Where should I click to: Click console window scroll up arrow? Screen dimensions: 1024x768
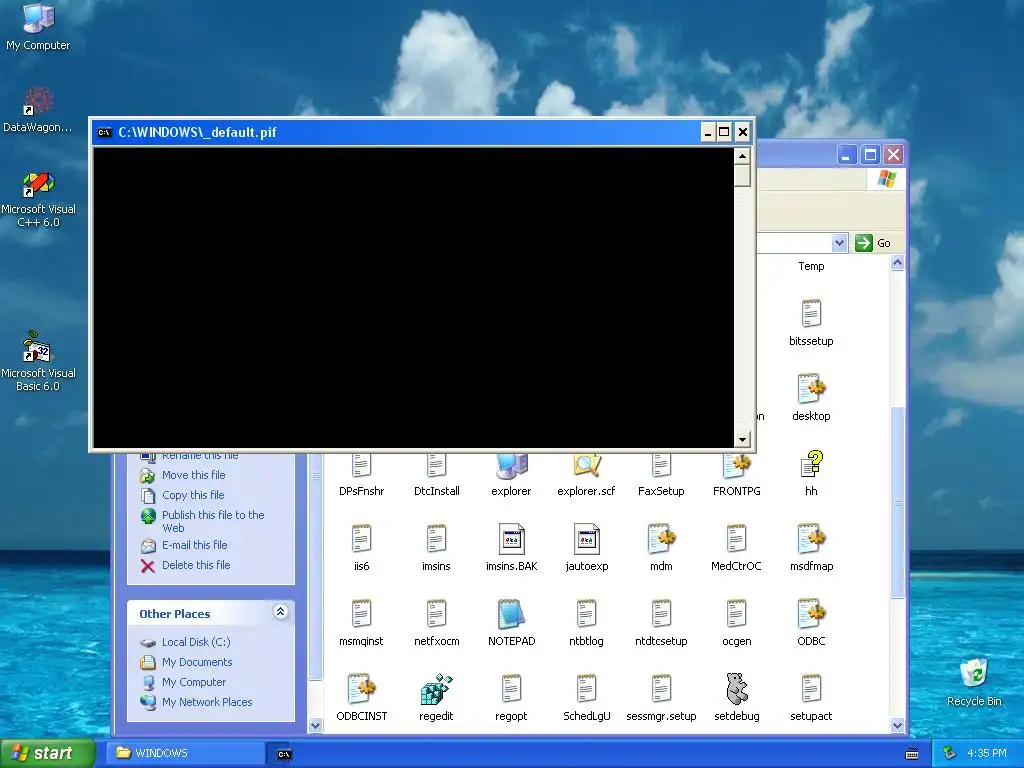click(742, 156)
